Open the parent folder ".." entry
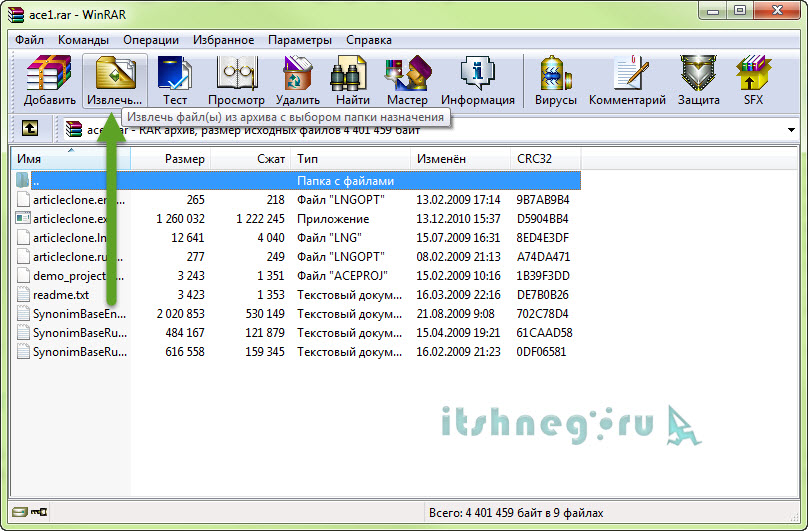This screenshot has height=531, width=808. pos(36,181)
